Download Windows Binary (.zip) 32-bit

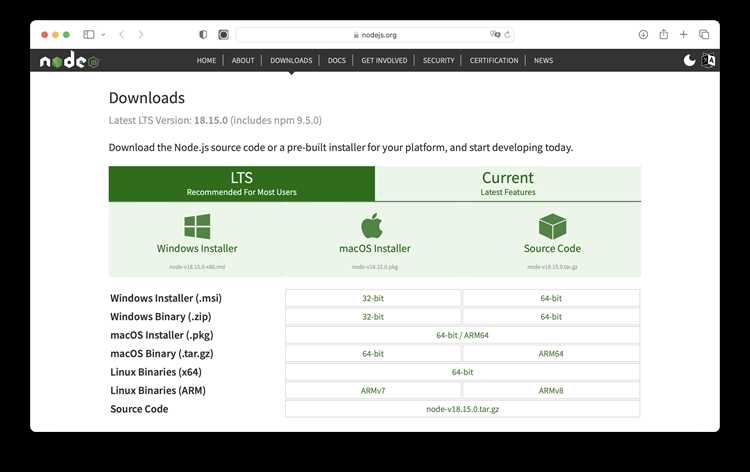(x=373, y=317)
